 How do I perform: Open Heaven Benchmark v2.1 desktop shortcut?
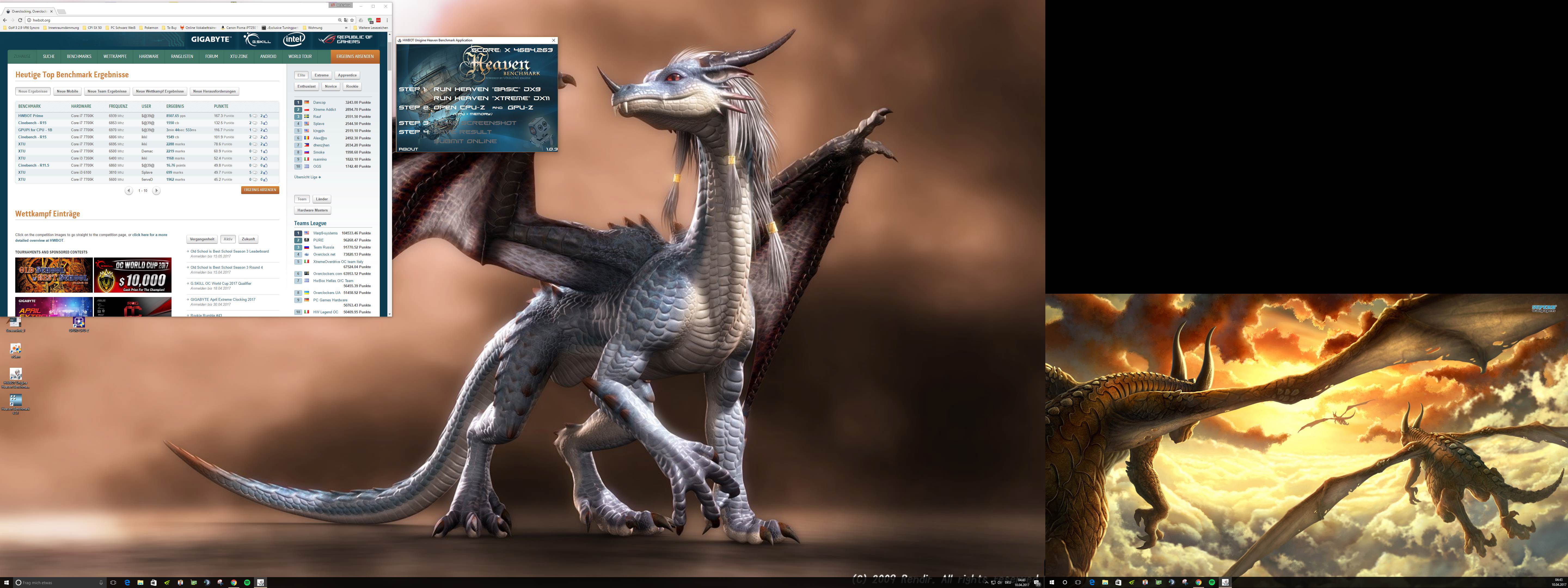16,404
